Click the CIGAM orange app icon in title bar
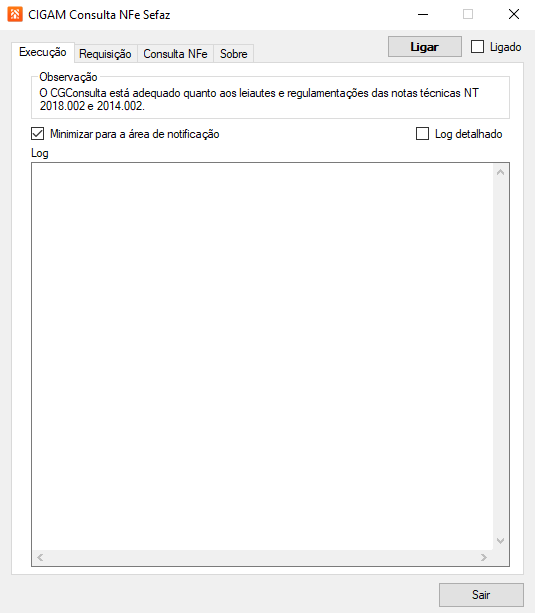The height and width of the screenshot is (613, 535). click(15, 14)
